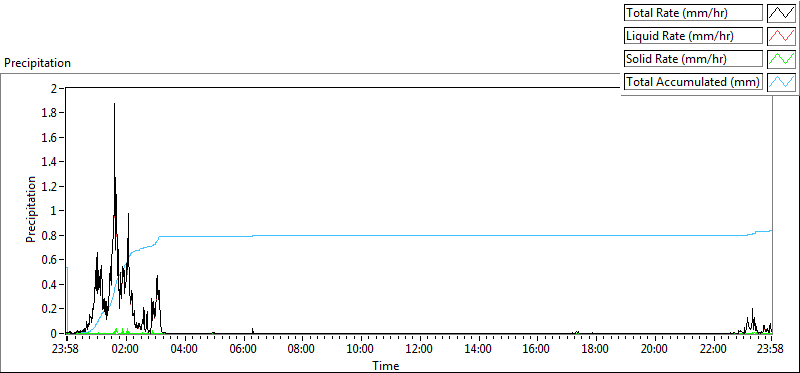Click the black Total Rate plot icon
The width and height of the screenshot is (800, 373).
click(x=781, y=13)
